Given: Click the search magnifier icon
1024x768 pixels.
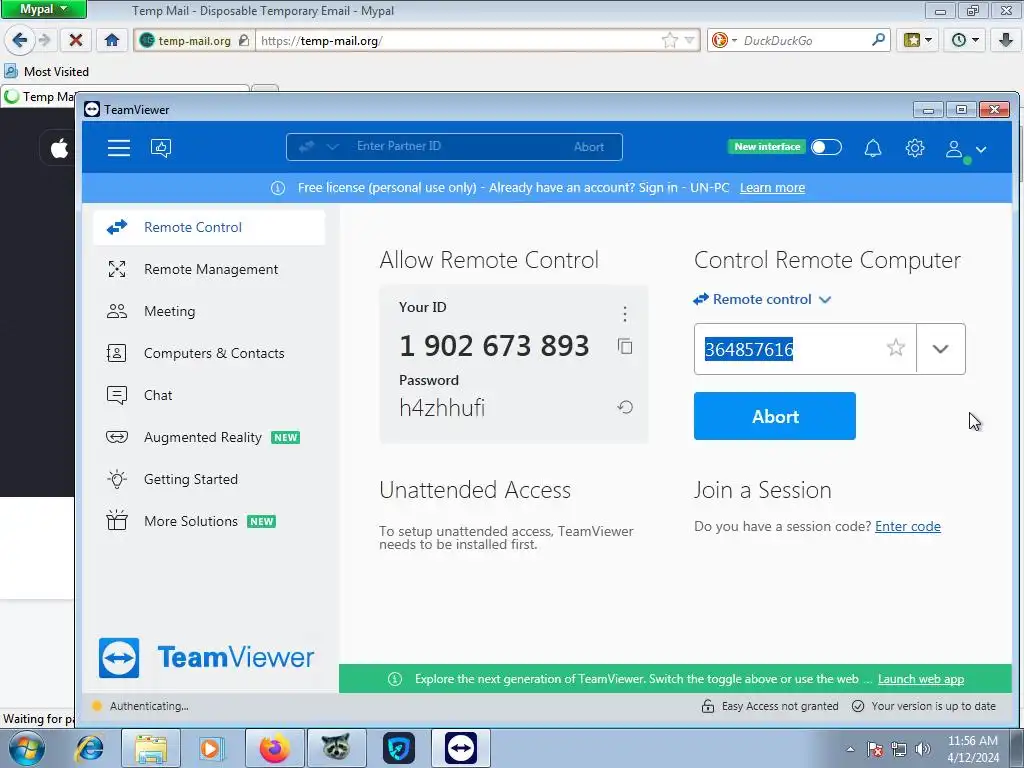Looking at the screenshot, I should 878,40.
